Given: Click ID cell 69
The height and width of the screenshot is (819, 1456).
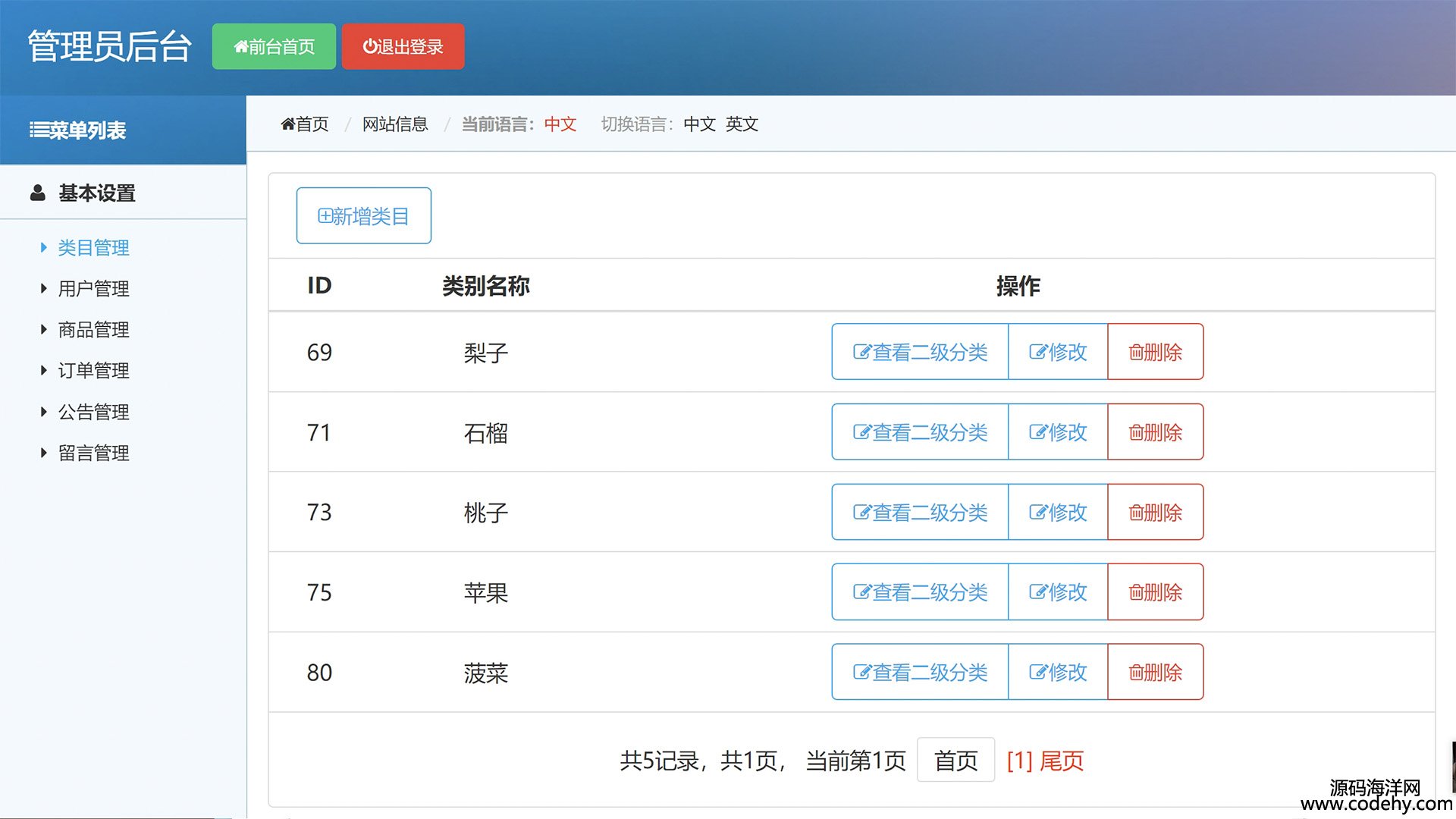Looking at the screenshot, I should pyautogui.click(x=319, y=353).
